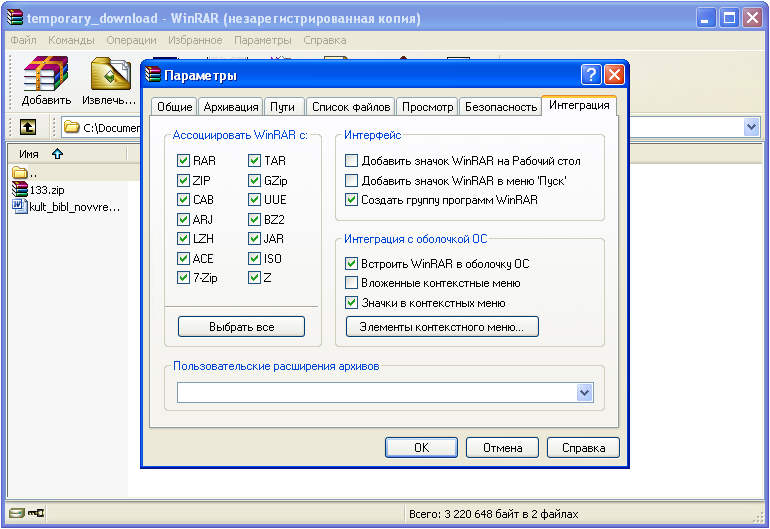Toggle the TAR association checkbox
This screenshot has width=770, height=529.
click(254, 161)
